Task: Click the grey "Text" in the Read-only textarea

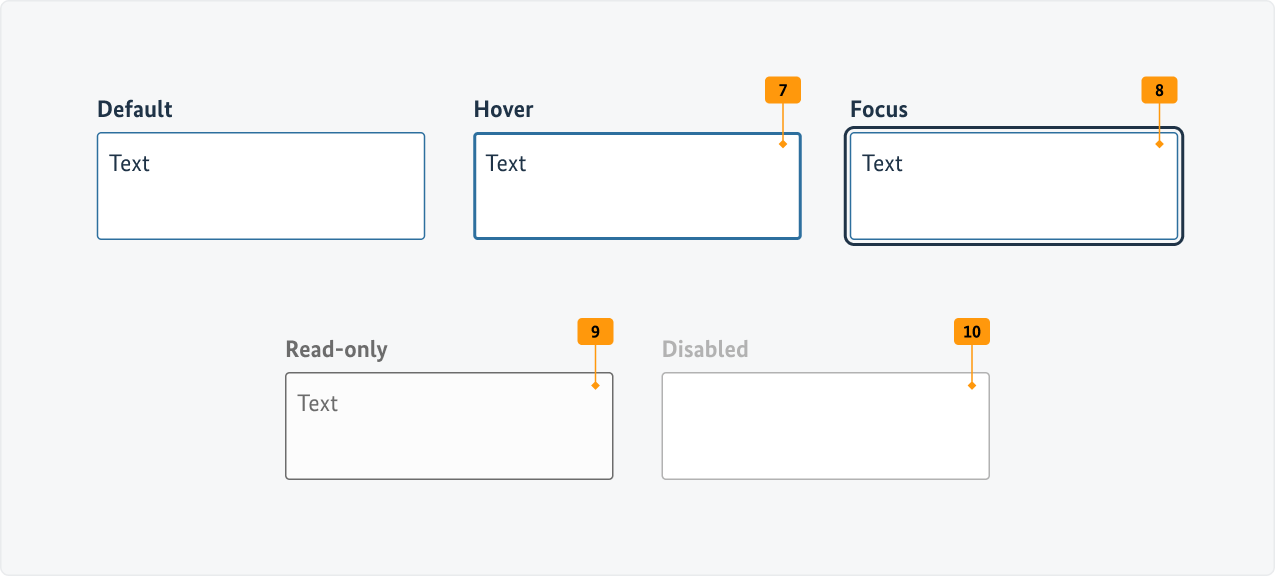Action: pos(317,403)
